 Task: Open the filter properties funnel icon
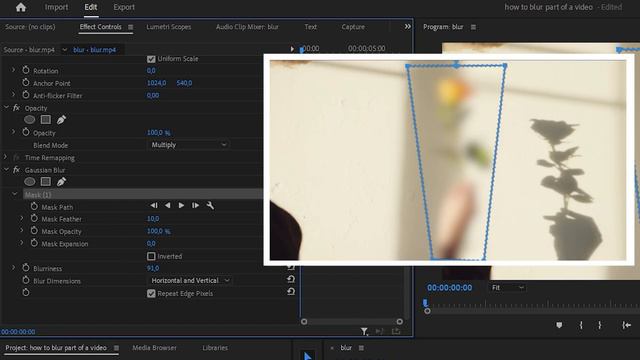tap(364, 331)
